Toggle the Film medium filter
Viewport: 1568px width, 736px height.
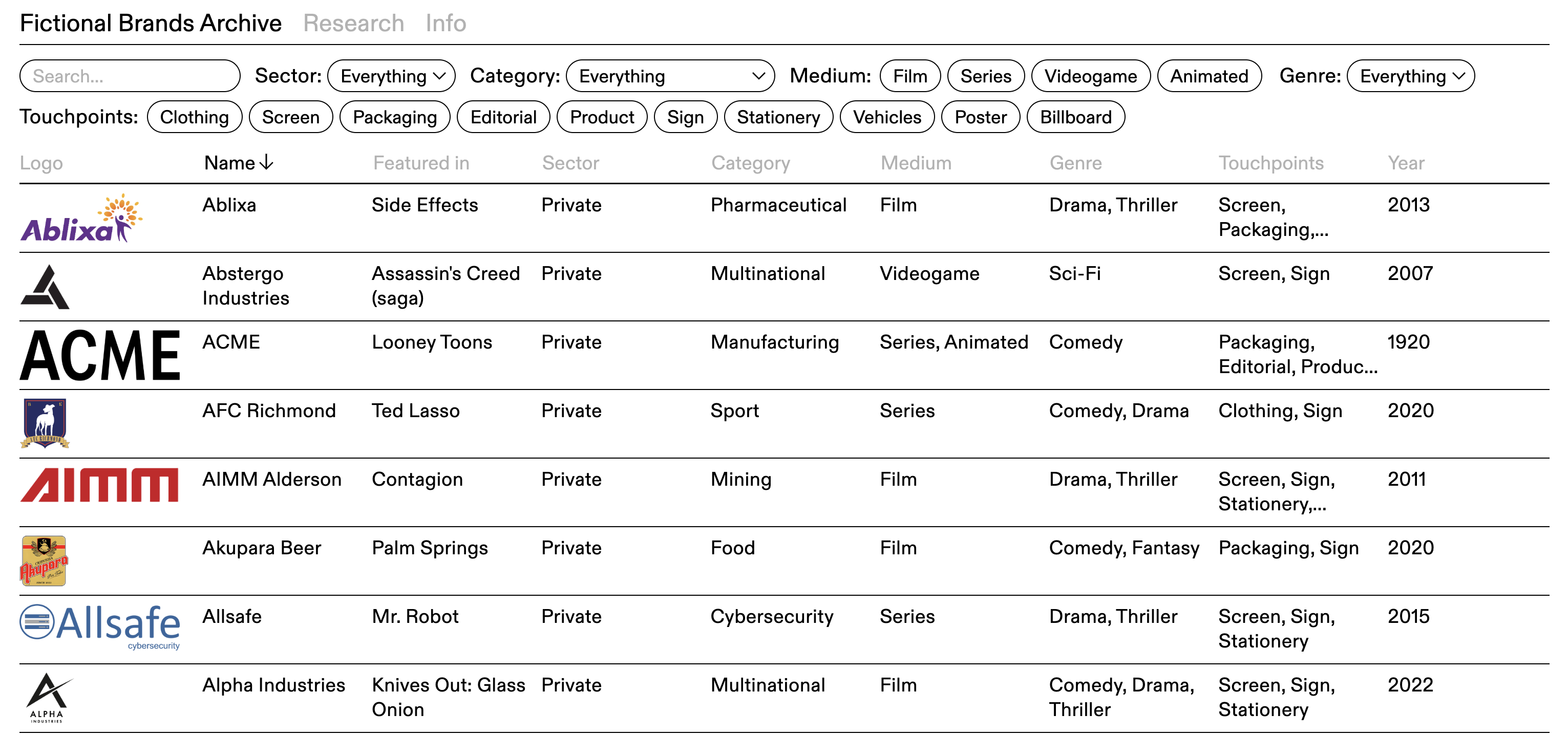(x=909, y=76)
